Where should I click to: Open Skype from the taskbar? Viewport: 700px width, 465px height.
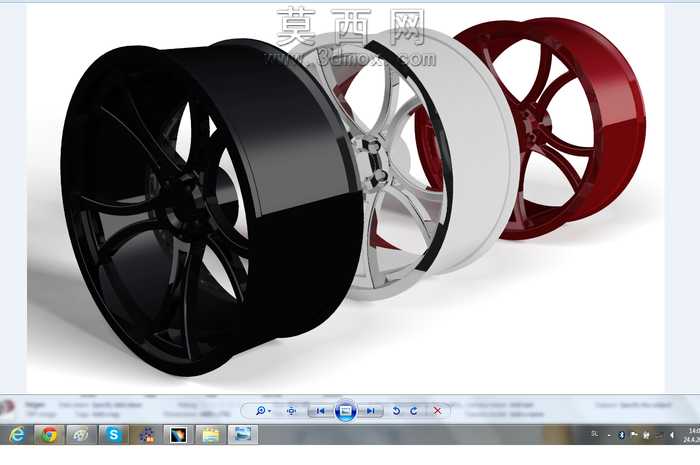113,434
